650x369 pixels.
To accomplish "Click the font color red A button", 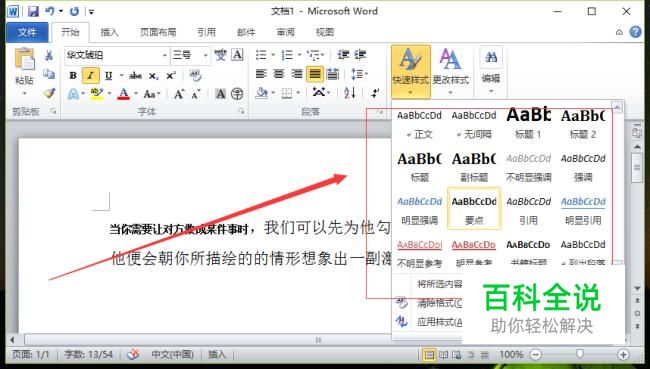I will pyautogui.click(x=123, y=94).
